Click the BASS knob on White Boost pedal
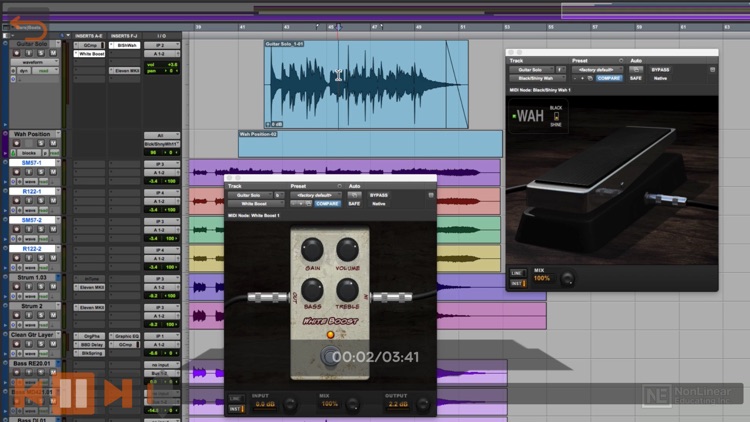Viewport: 750px width, 422px height. 312,290
